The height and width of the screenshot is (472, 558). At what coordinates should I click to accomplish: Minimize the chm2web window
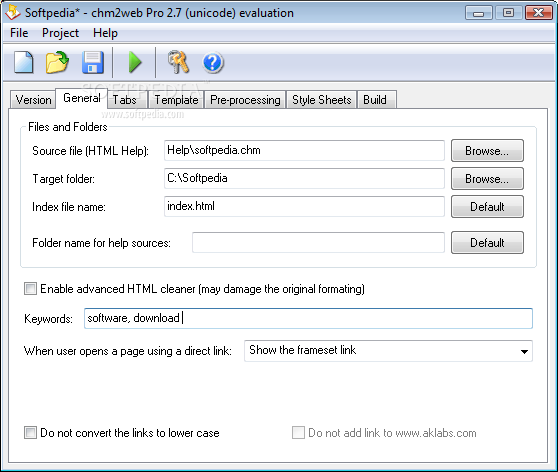[478, 13]
